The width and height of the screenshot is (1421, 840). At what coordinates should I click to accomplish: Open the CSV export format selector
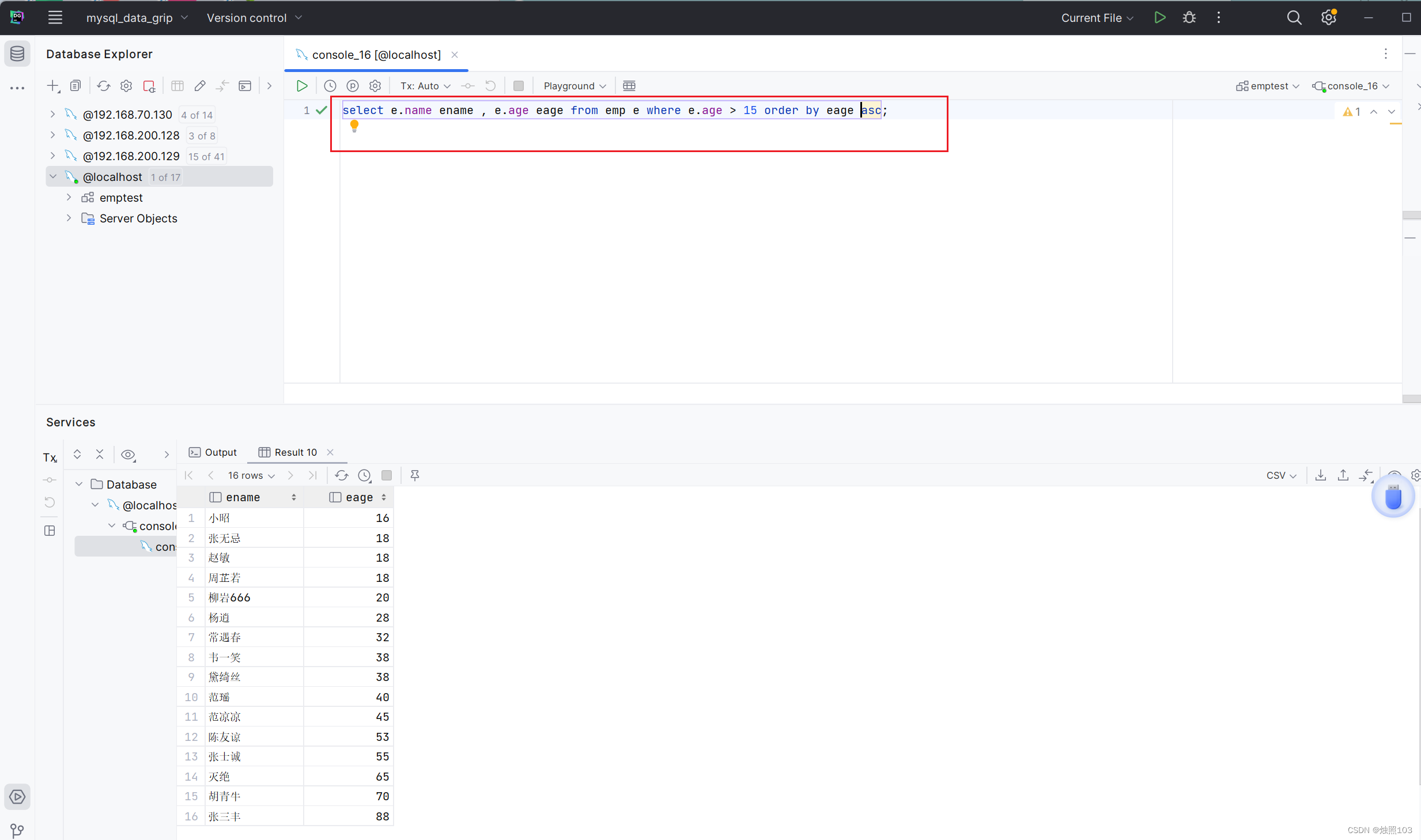pyautogui.click(x=1280, y=475)
